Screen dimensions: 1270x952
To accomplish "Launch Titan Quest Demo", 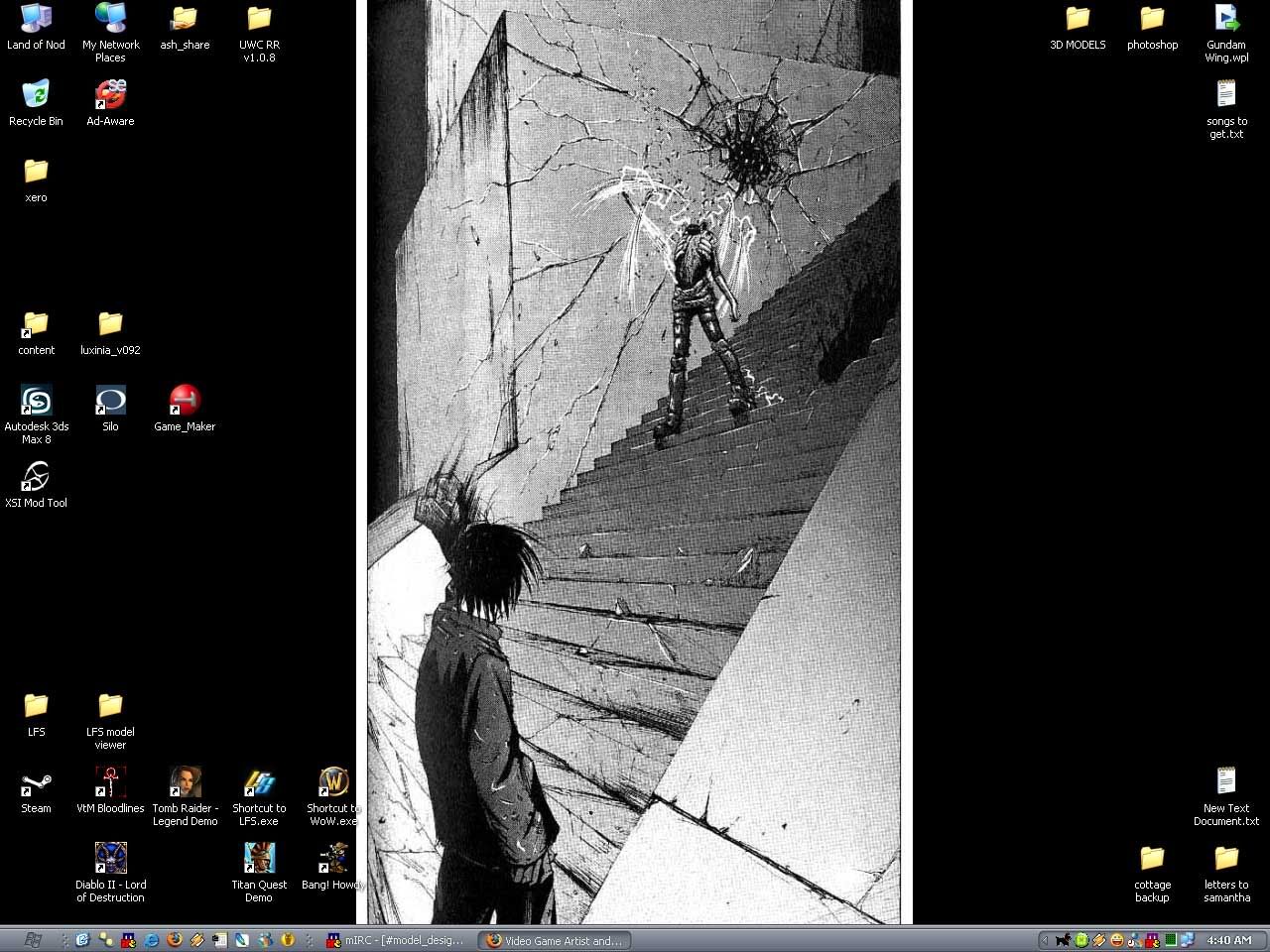I will click(x=259, y=873).
